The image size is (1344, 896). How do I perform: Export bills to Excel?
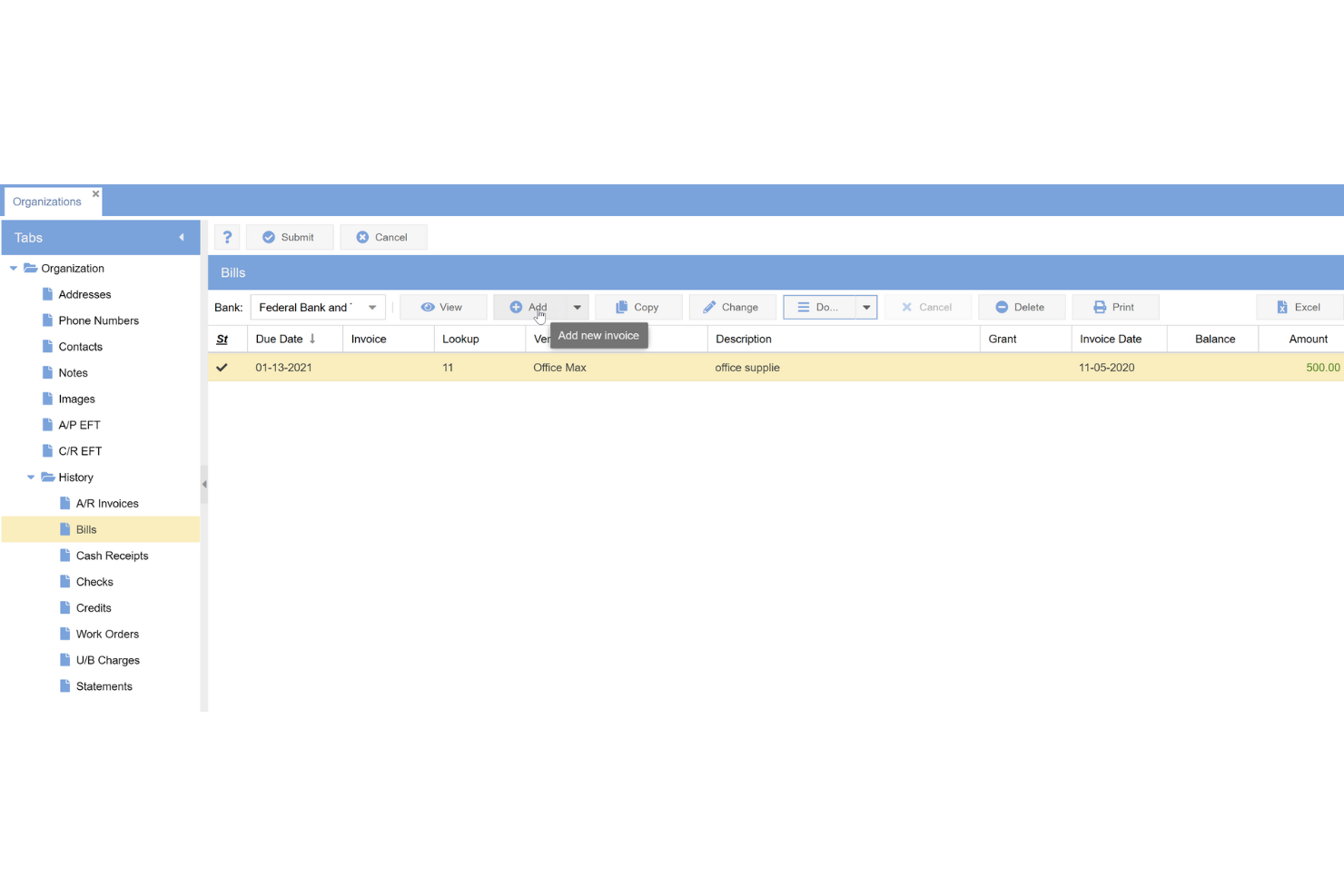coord(1299,307)
